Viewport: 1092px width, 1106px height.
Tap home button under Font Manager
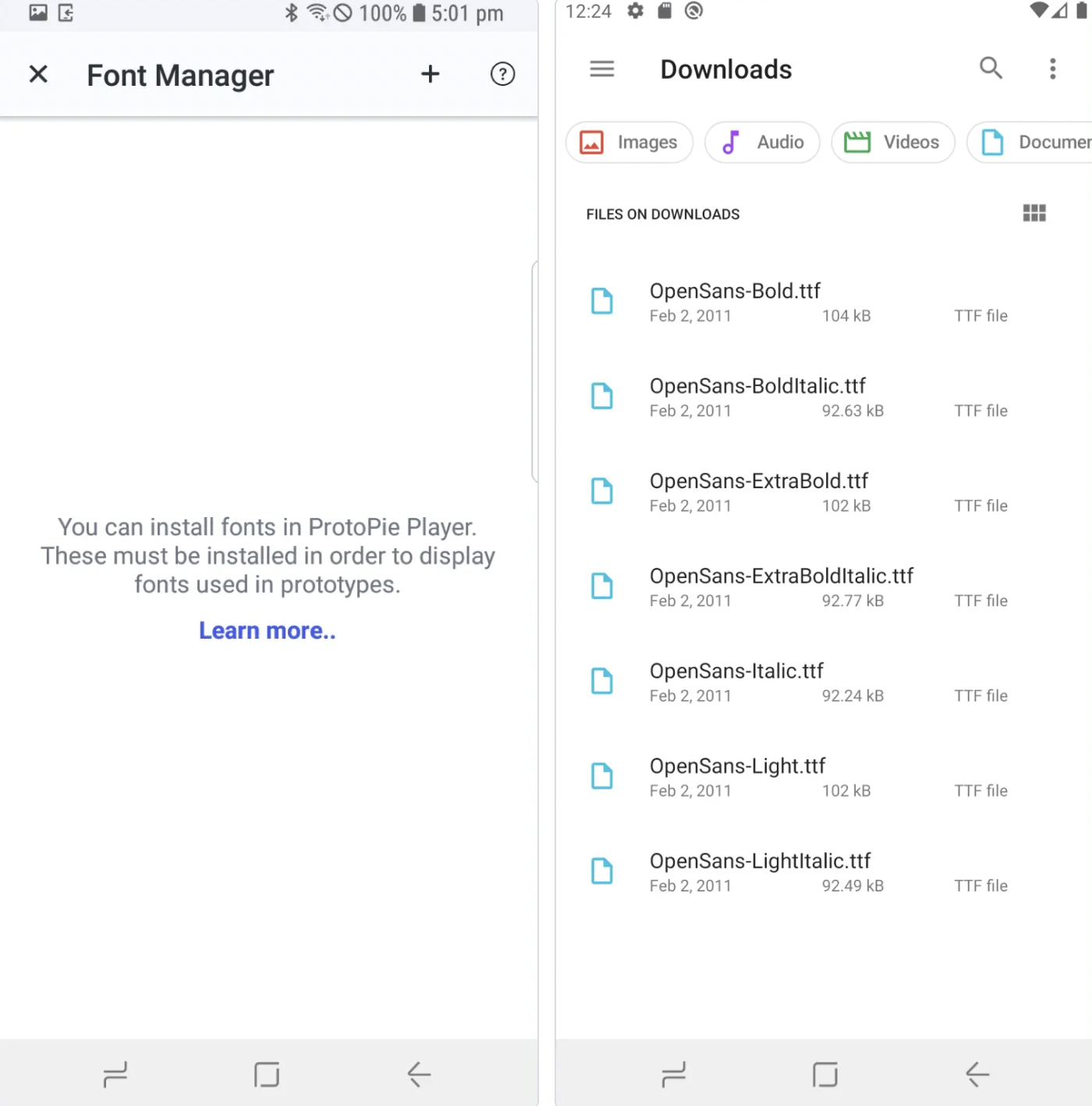point(267,1075)
